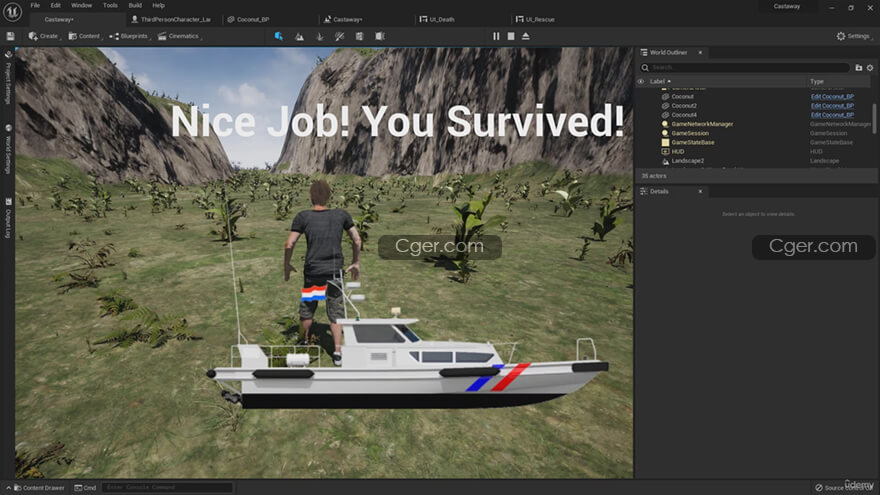Click the GameStateBase actor icon

pos(665,143)
